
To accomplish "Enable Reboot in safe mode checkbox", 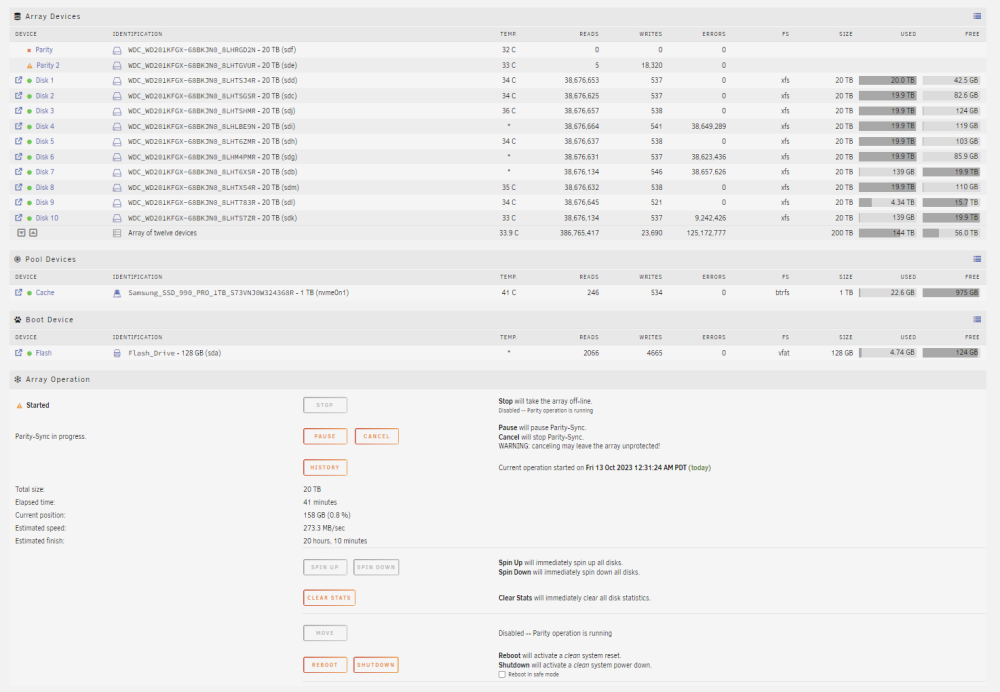I will [x=502, y=674].
